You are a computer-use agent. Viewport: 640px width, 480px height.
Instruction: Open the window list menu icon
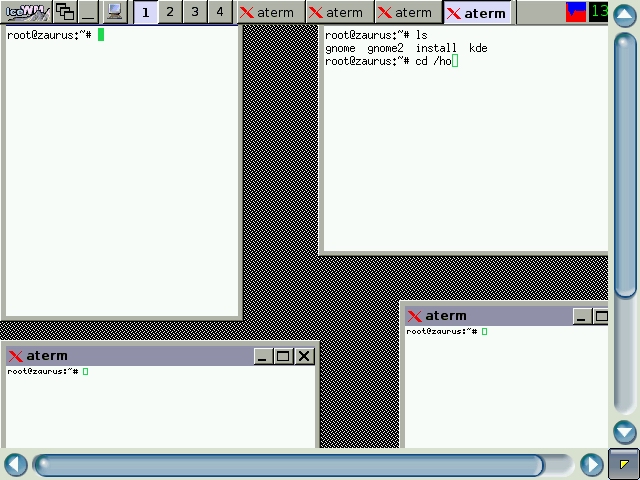point(65,12)
